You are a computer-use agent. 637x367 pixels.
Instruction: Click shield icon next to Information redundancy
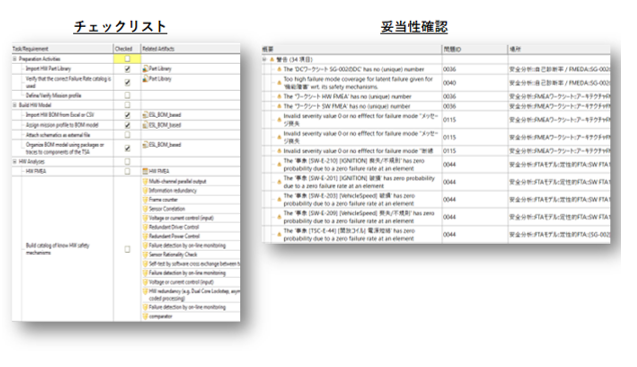(x=145, y=191)
